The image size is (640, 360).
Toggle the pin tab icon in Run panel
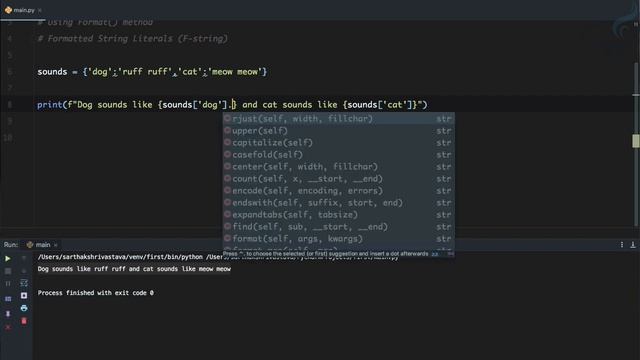pos(8,313)
